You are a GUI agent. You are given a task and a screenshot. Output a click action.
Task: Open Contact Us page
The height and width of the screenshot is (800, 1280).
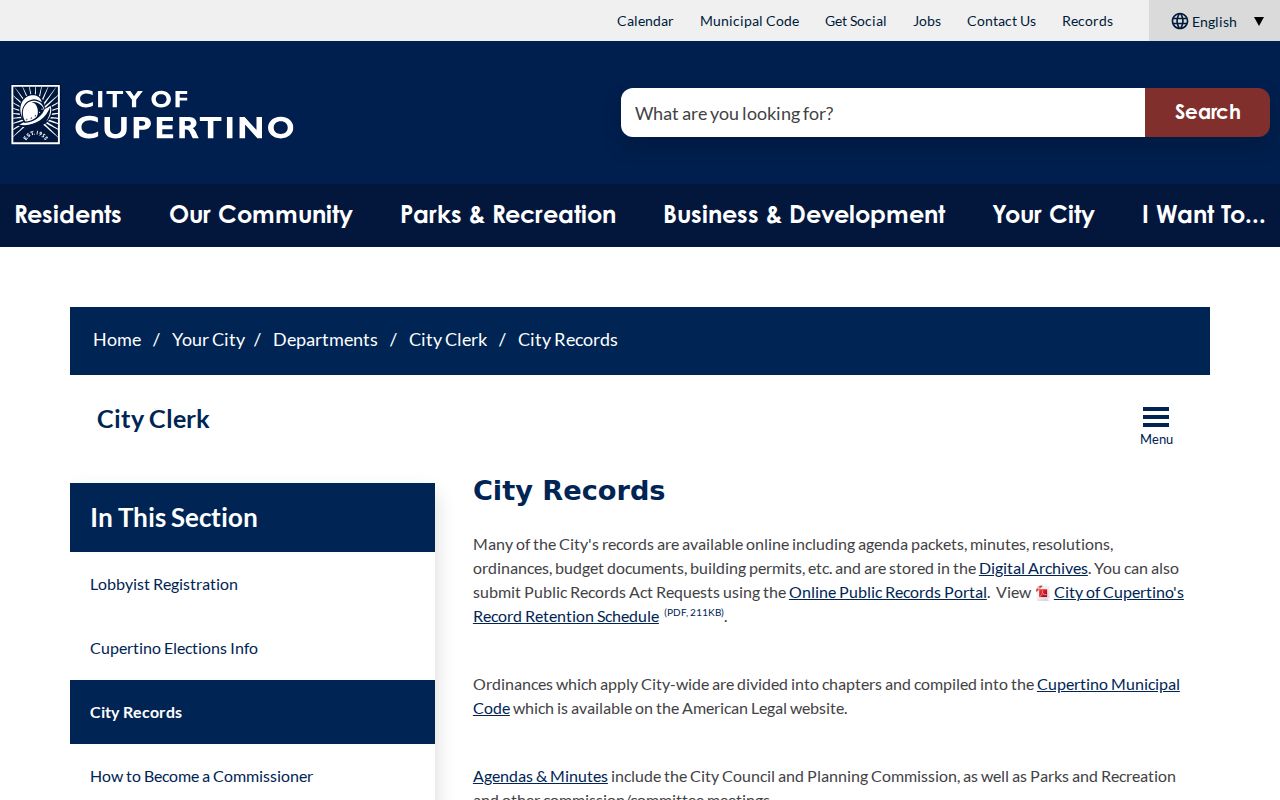pos(1001,21)
